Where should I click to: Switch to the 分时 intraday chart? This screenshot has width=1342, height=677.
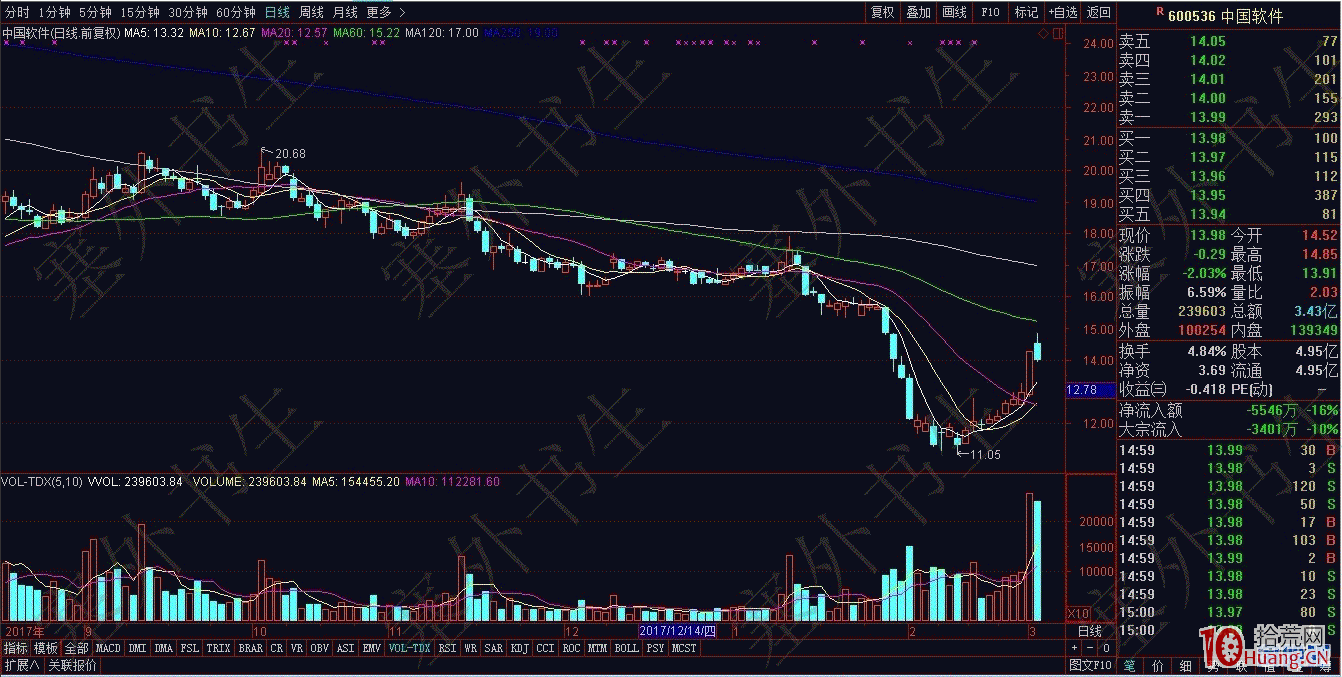(x=17, y=12)
